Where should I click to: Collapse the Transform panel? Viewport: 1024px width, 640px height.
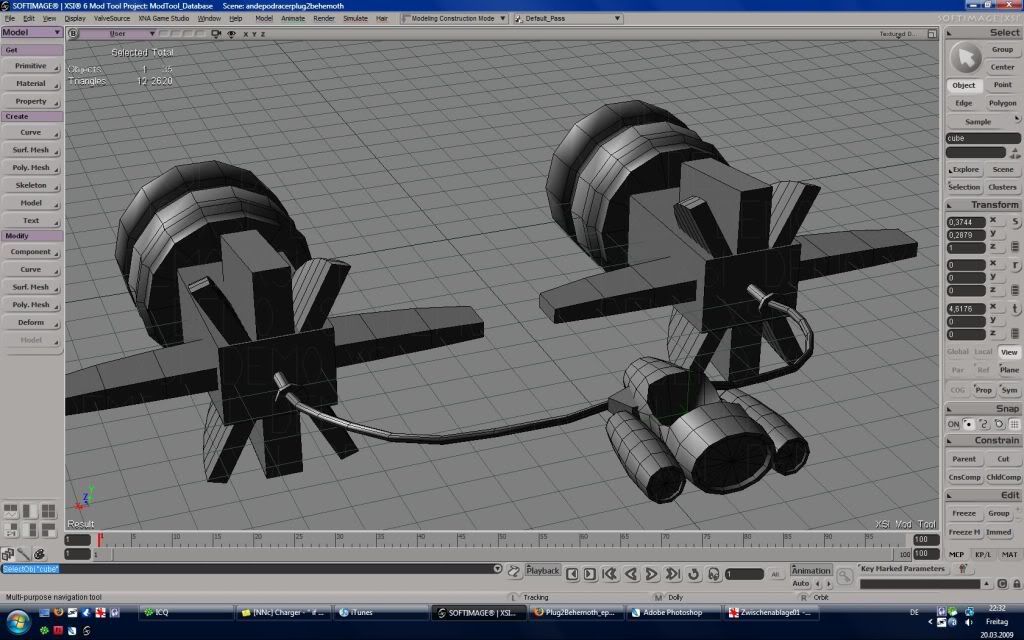950,206
